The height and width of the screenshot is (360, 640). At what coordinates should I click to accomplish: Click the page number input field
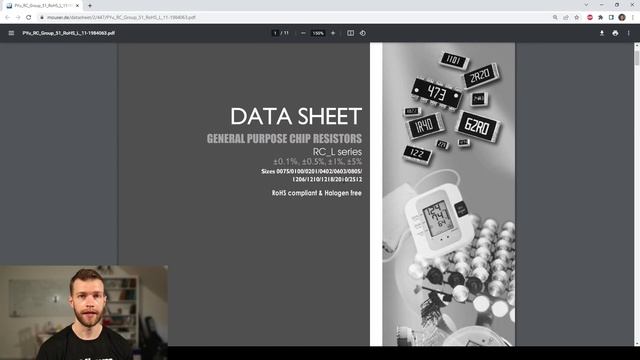click(275, 33)
